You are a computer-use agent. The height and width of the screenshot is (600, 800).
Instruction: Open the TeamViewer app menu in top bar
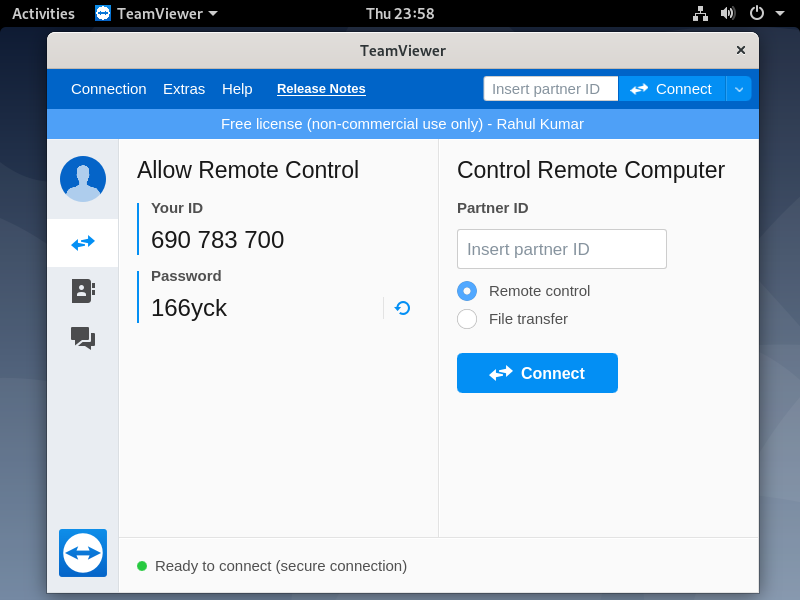click(157, 13)
